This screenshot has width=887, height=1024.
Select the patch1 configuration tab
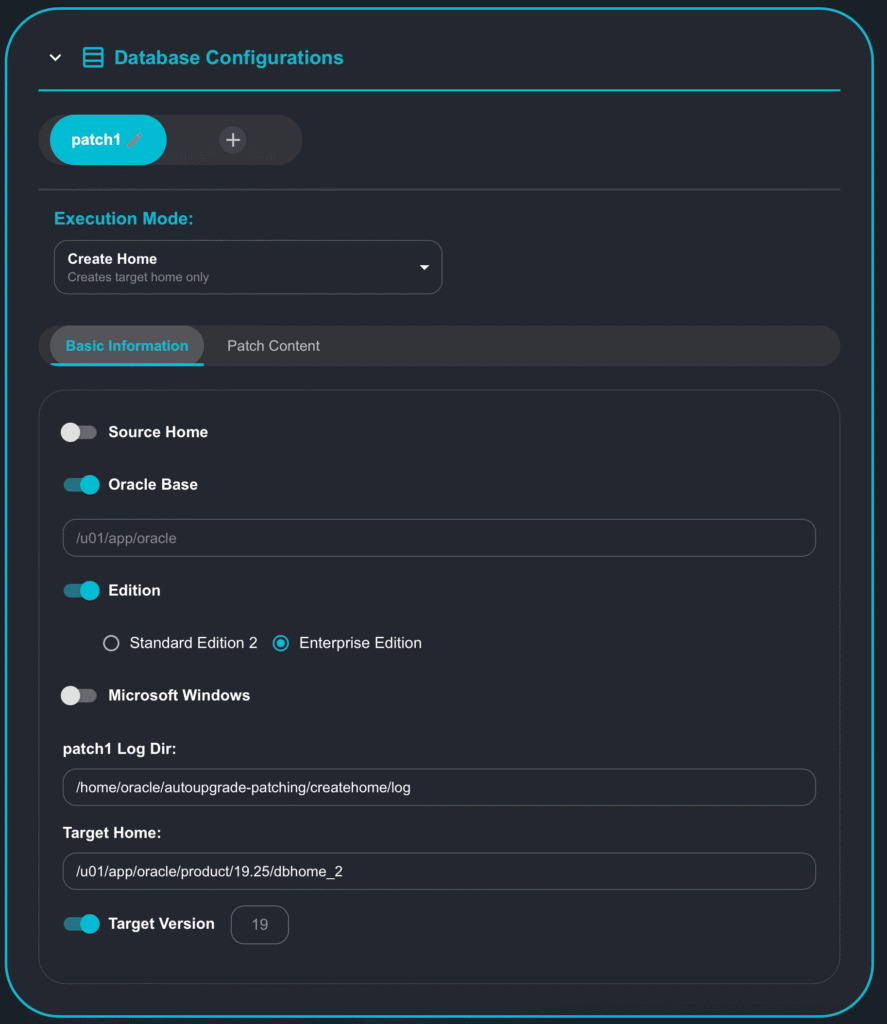[95, 140]
